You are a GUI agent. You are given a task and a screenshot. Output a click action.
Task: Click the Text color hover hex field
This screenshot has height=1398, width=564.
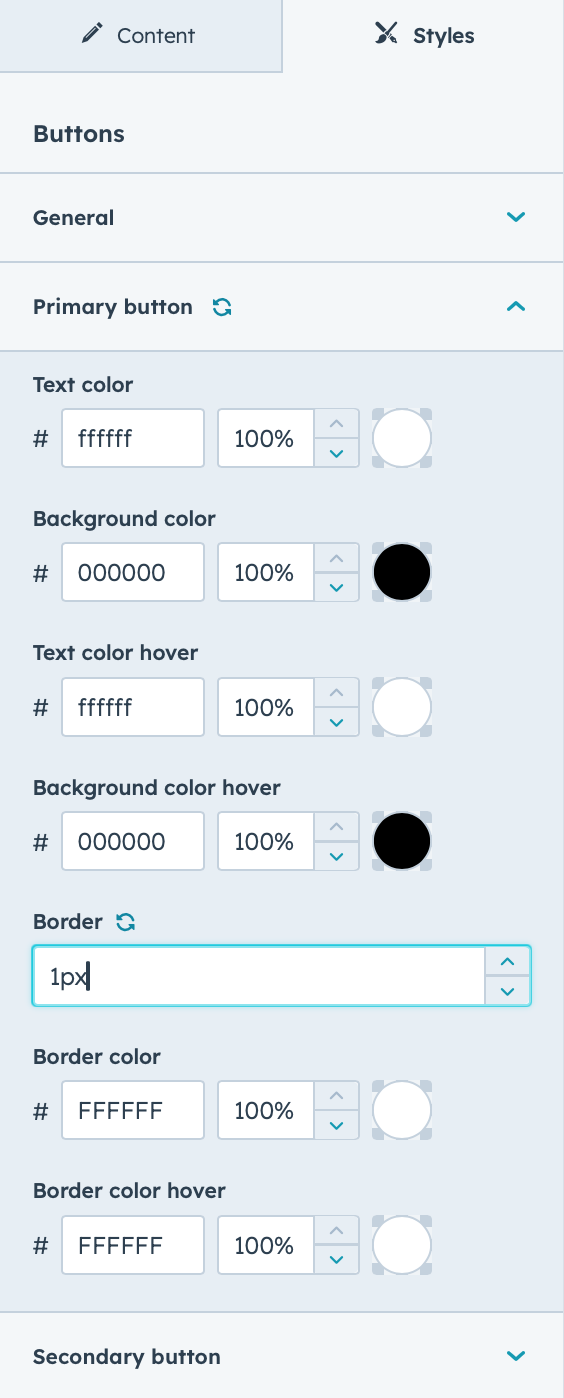click(133, 708)
